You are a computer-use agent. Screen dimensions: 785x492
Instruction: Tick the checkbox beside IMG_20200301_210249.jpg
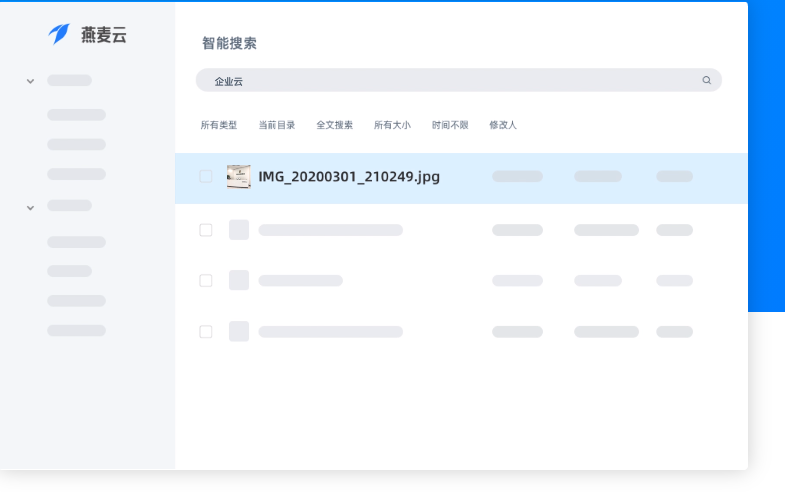[x=206, y=177]
